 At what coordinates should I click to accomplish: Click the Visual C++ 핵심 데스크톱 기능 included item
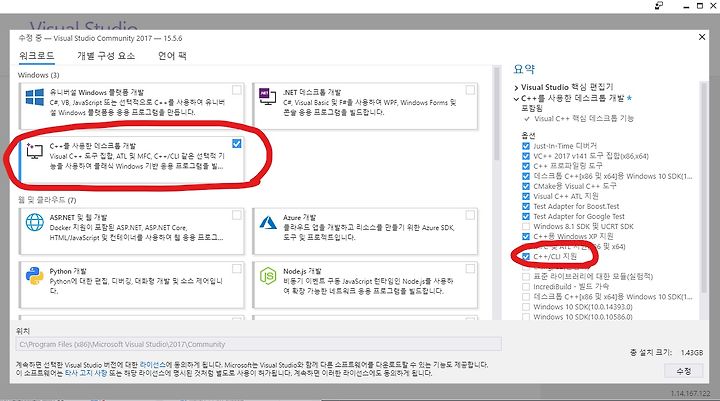point(584,119)
